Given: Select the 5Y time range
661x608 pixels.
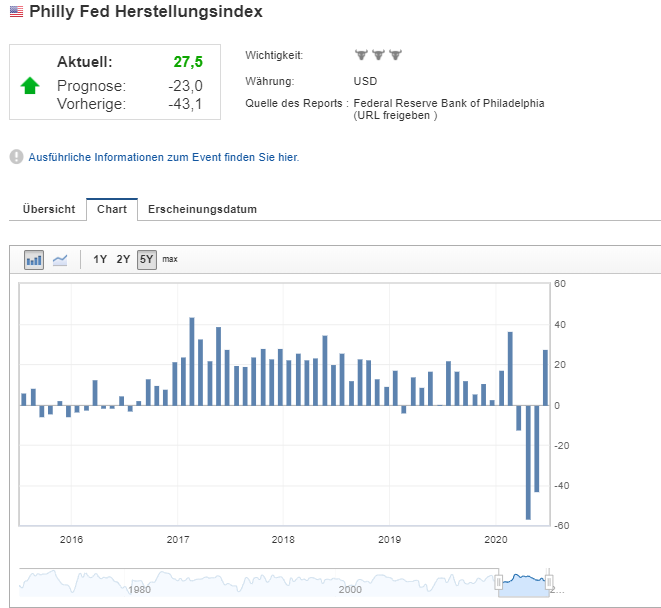Looking at the screenshot, I should 146,260.
